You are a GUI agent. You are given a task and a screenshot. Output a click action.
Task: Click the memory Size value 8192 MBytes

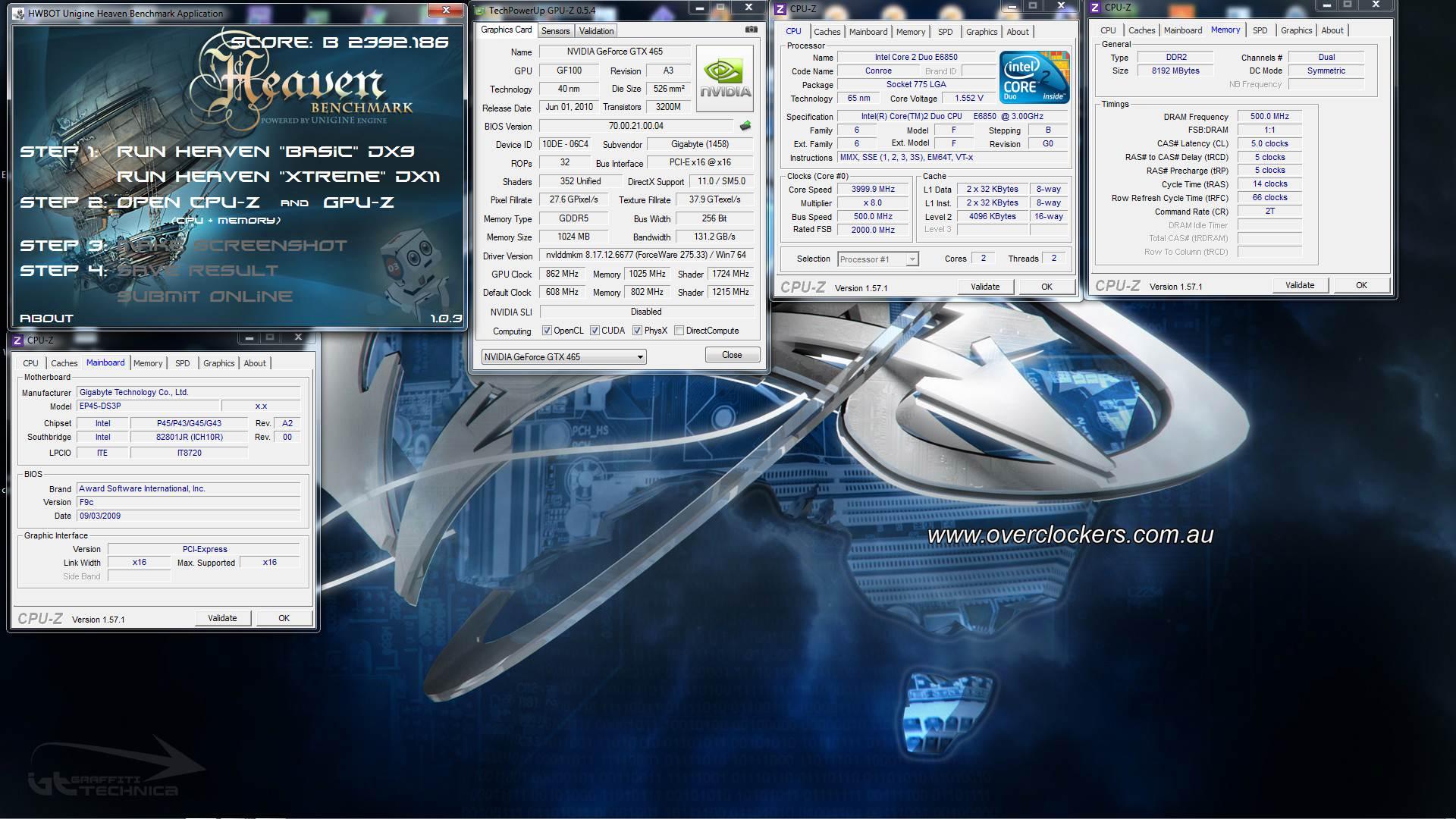[1175, 71]
